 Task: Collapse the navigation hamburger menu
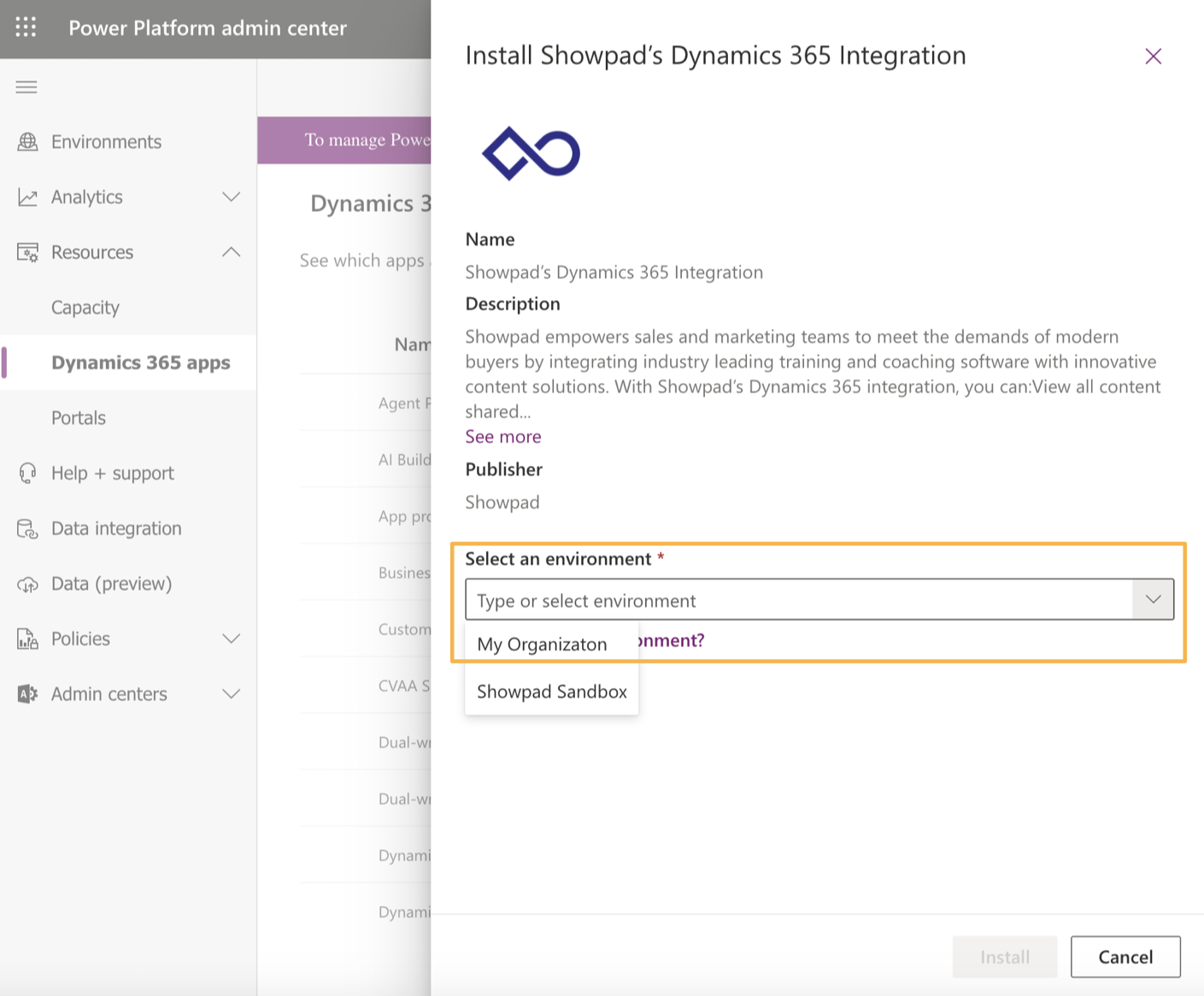(26, 86)
